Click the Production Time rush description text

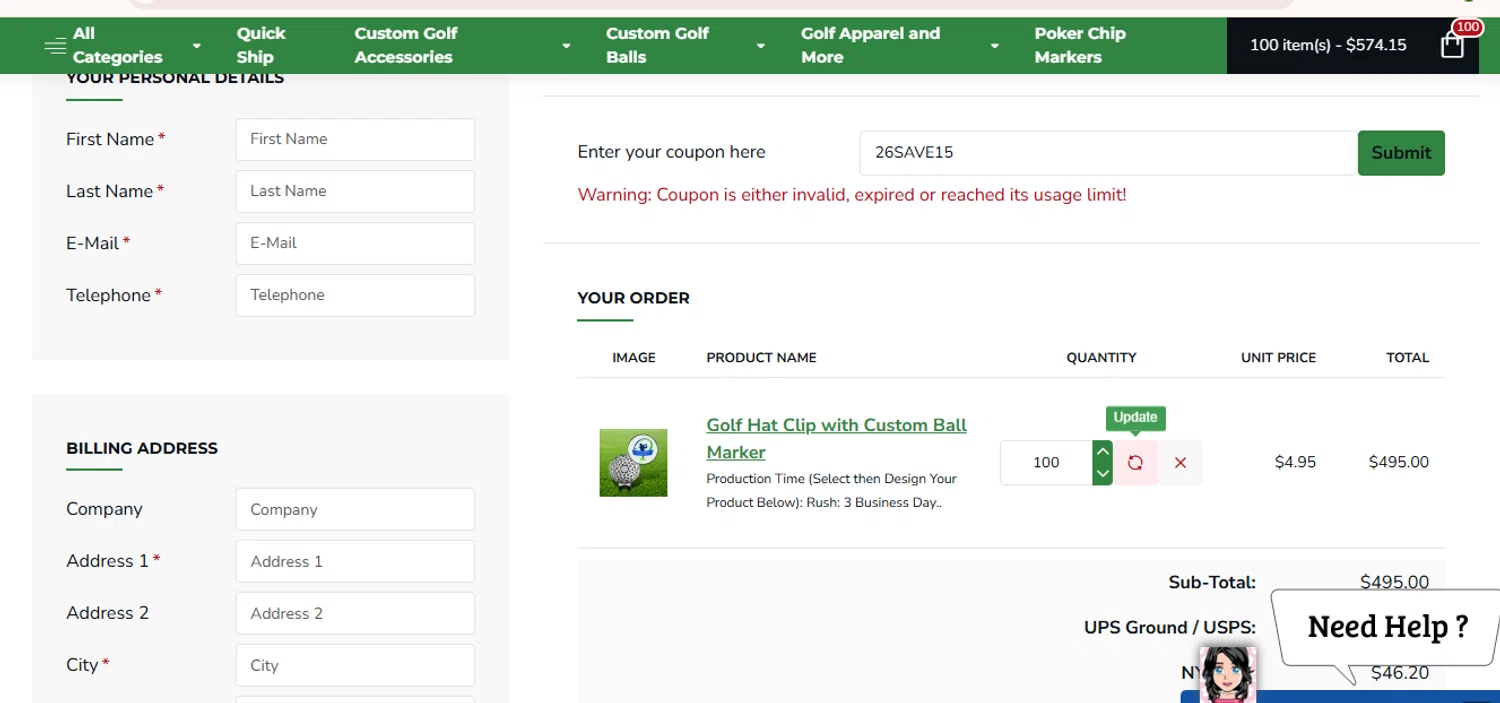coord(831,491)
